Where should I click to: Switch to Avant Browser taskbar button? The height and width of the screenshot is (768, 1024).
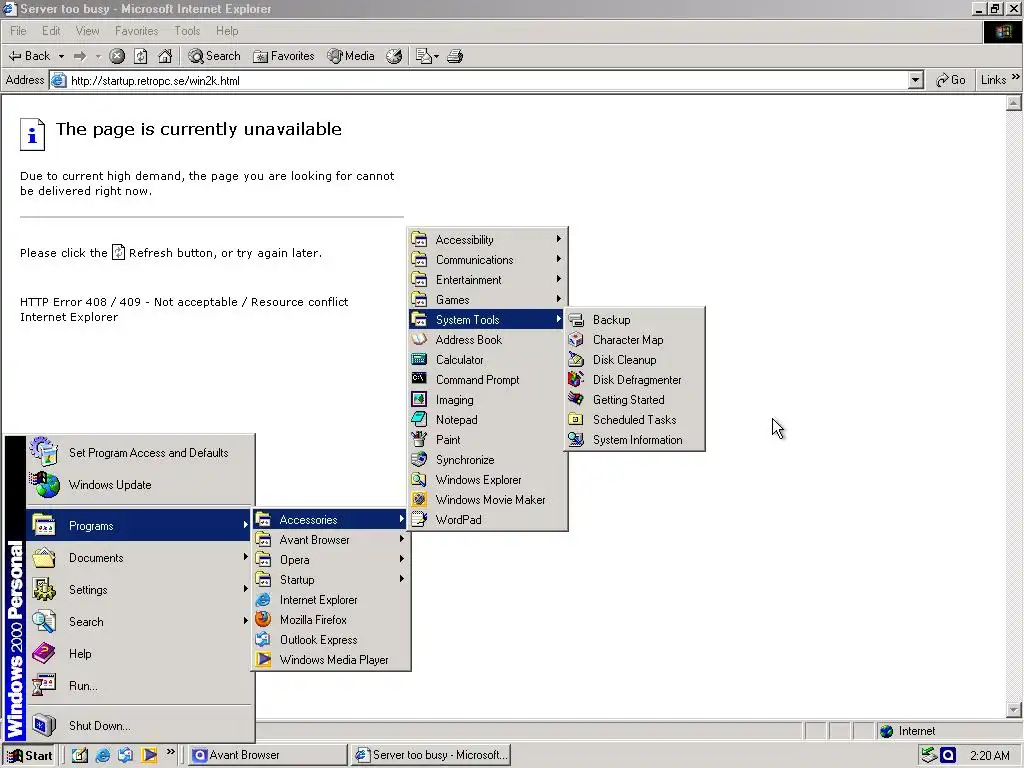268,755
